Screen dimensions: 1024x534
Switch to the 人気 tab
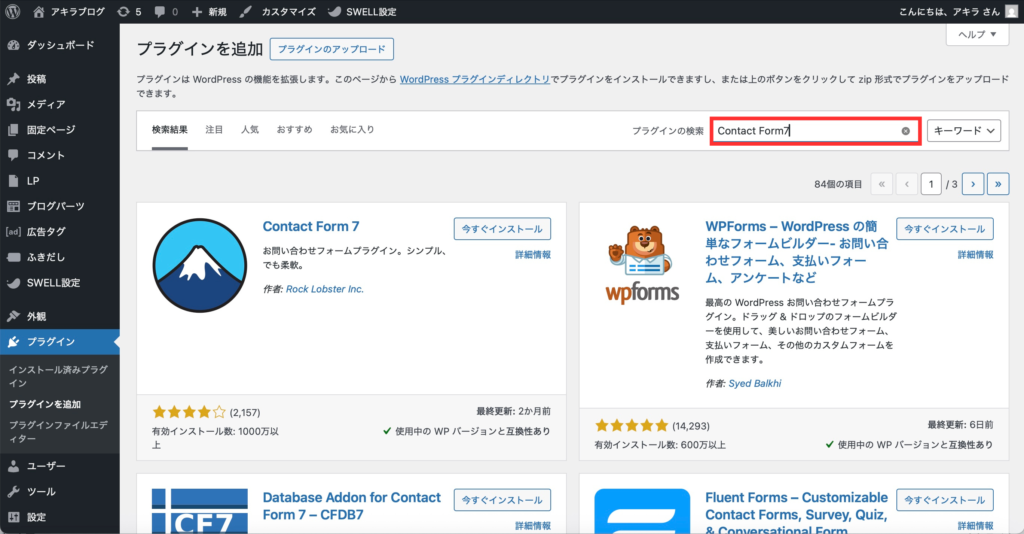coord(250,130)
